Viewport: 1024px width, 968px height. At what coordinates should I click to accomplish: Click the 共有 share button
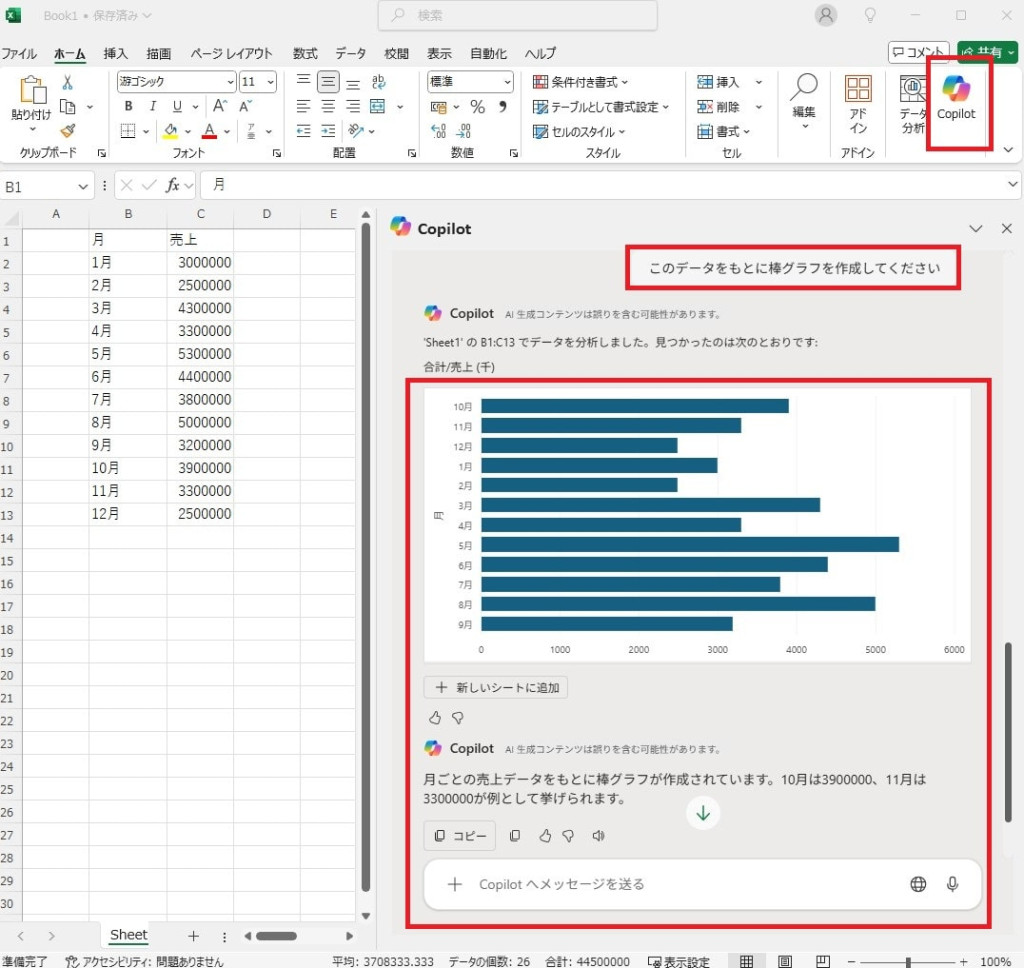pyautogui.click(x=987, y=52)
